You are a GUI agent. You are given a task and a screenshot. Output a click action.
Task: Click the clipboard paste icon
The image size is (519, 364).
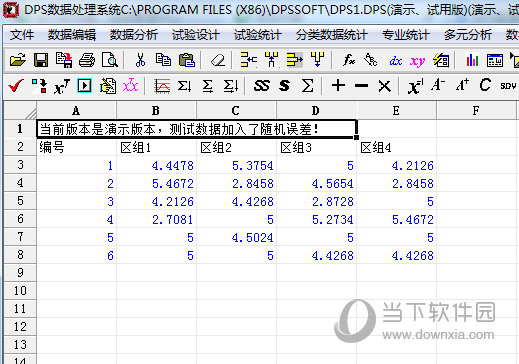pos(187,60)
